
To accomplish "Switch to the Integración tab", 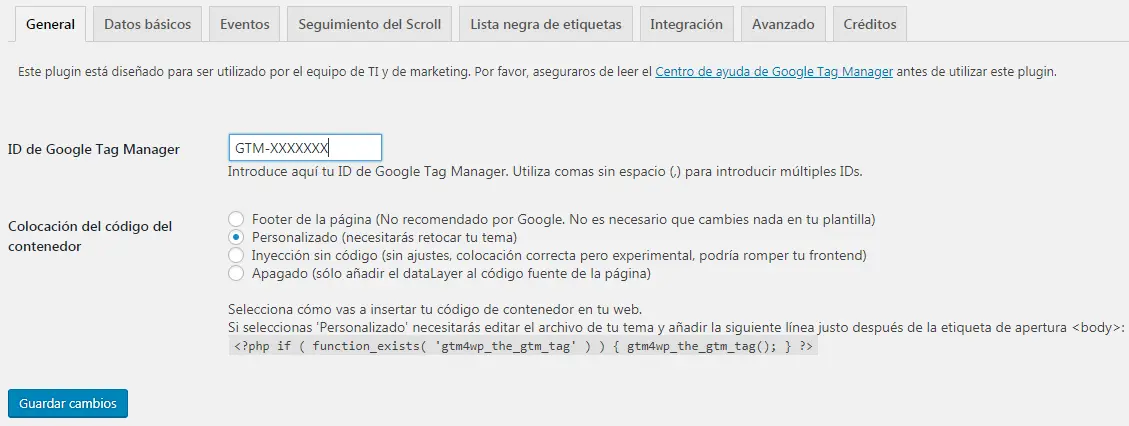I will 686,25.
